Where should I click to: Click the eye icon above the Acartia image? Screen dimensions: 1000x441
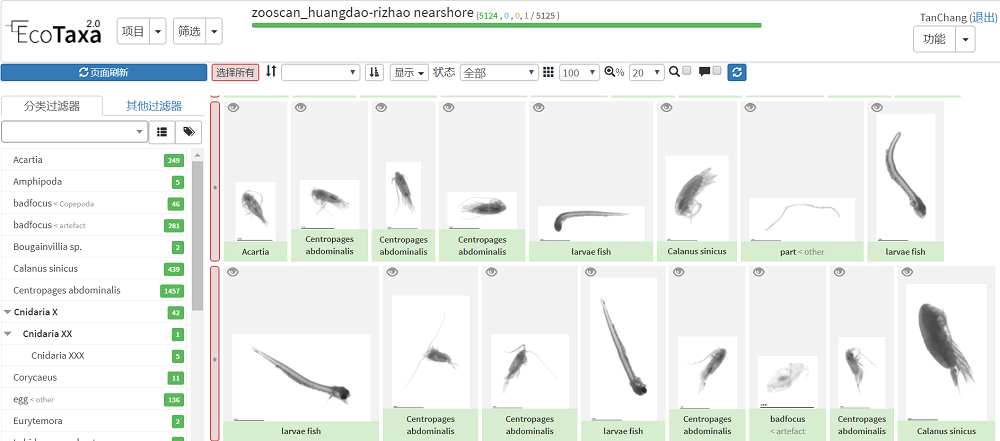(x=233, y=108)
